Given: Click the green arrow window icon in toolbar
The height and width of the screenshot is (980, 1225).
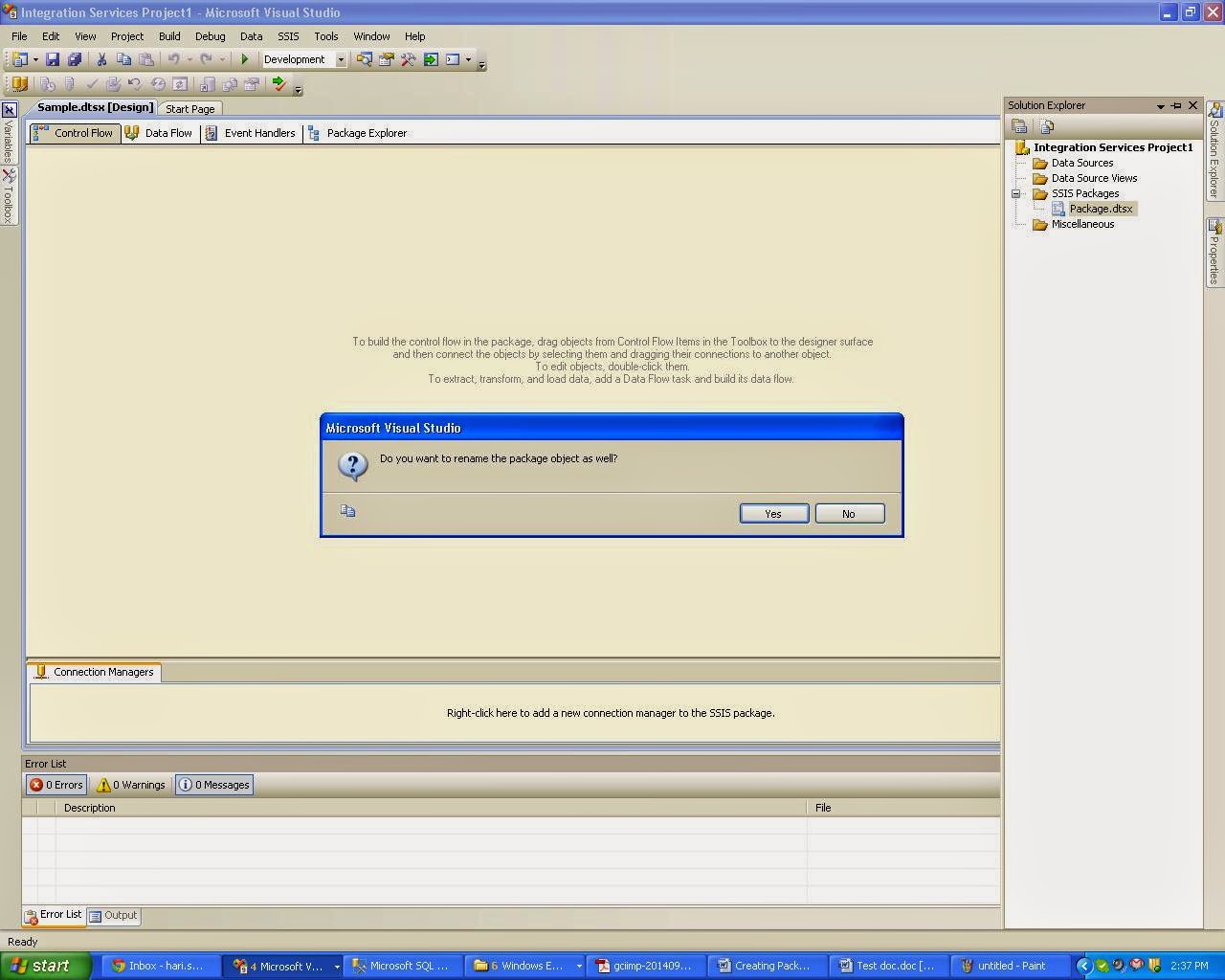Looking at the screenshot, I should coord(431,59).
